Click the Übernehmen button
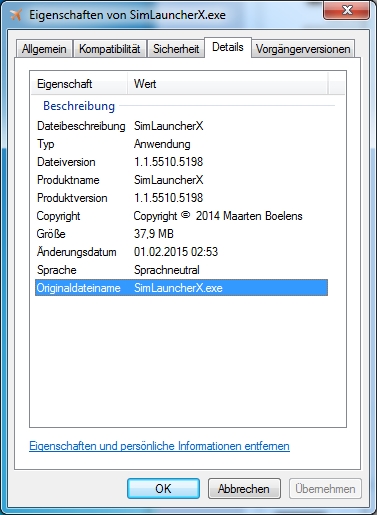The width and height of the screenshot is (377, 515). (325, 489)
